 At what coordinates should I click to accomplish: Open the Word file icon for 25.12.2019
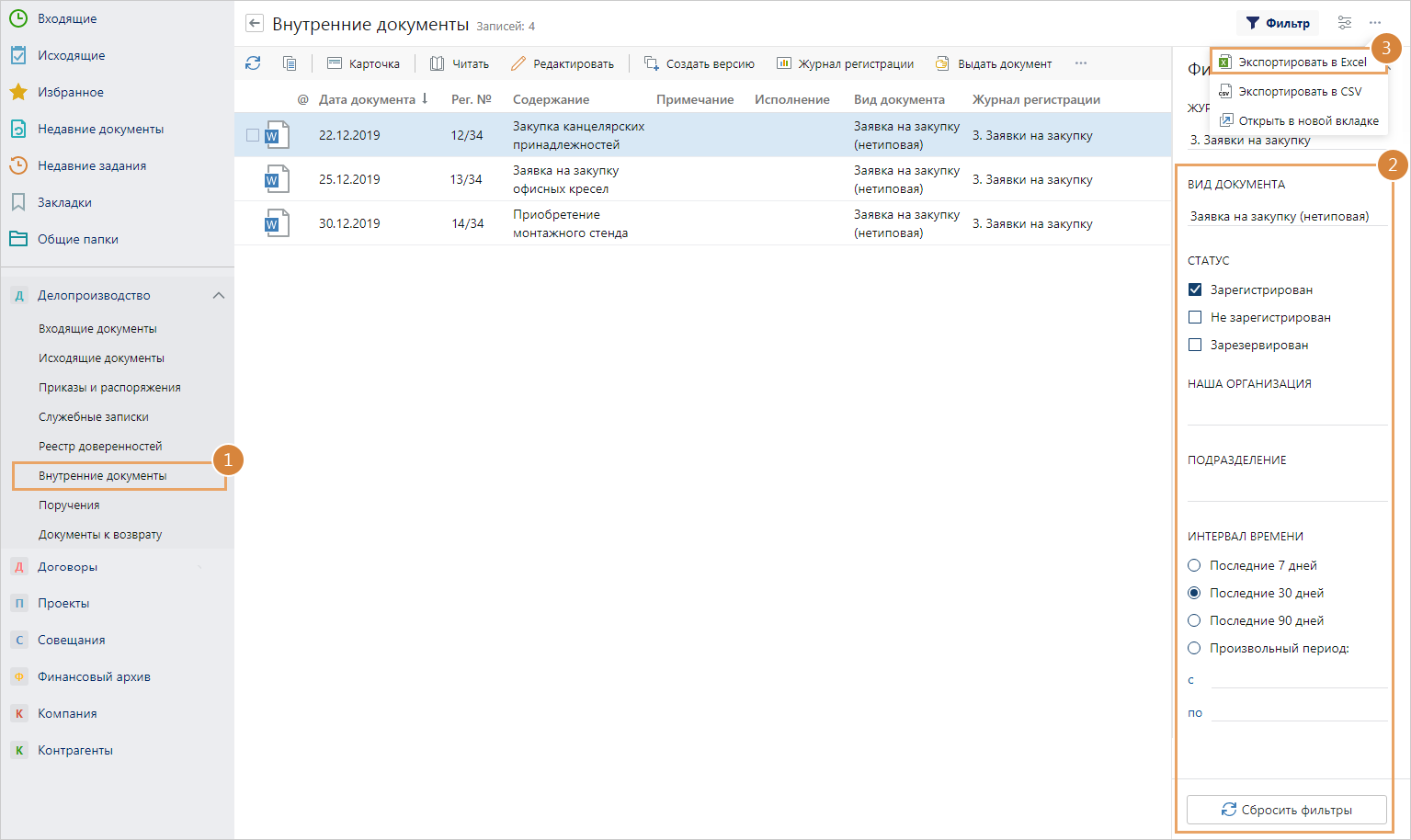[277, 179]
